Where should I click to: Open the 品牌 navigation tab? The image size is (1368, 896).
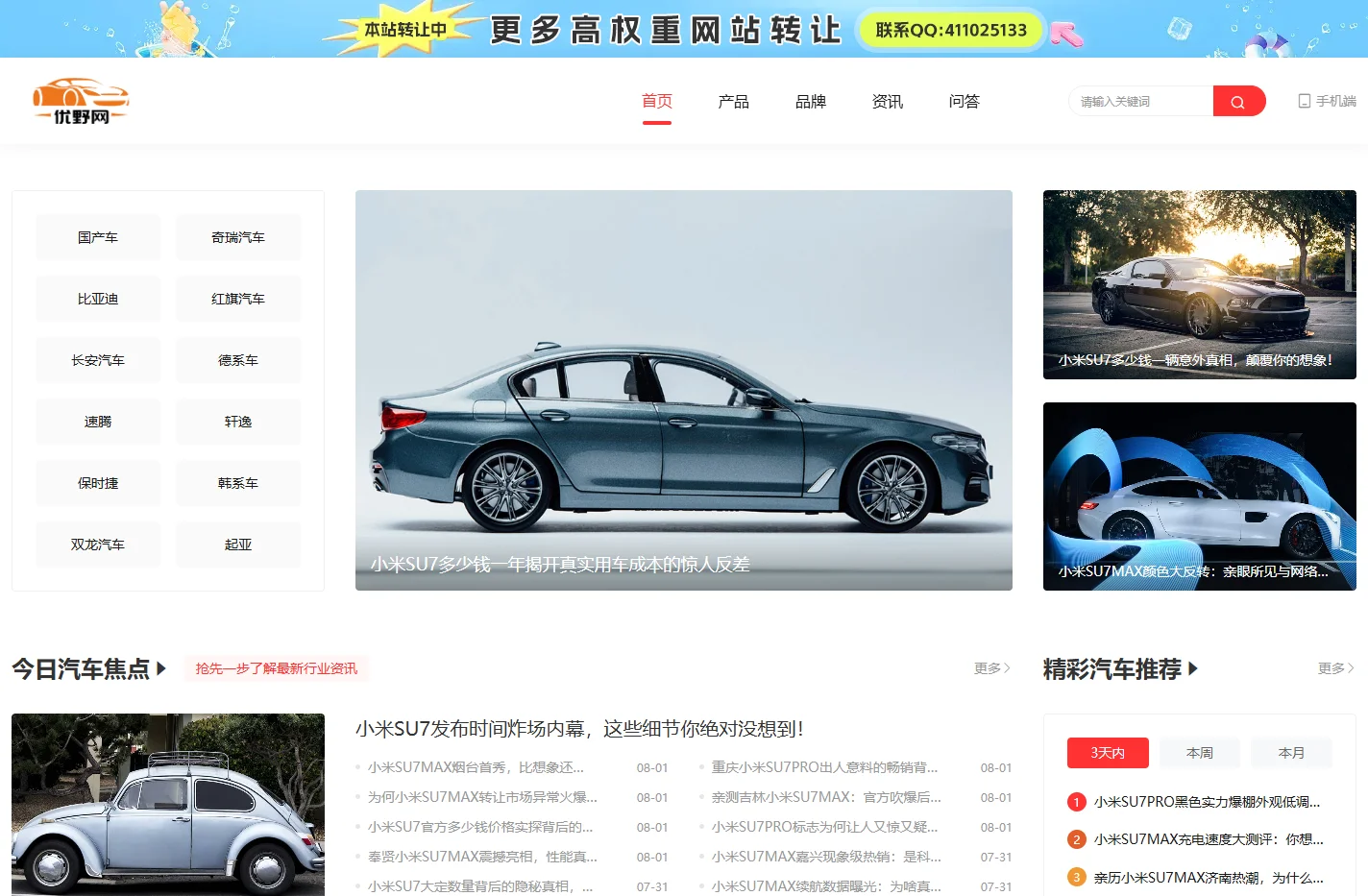(x=811, y=101)
